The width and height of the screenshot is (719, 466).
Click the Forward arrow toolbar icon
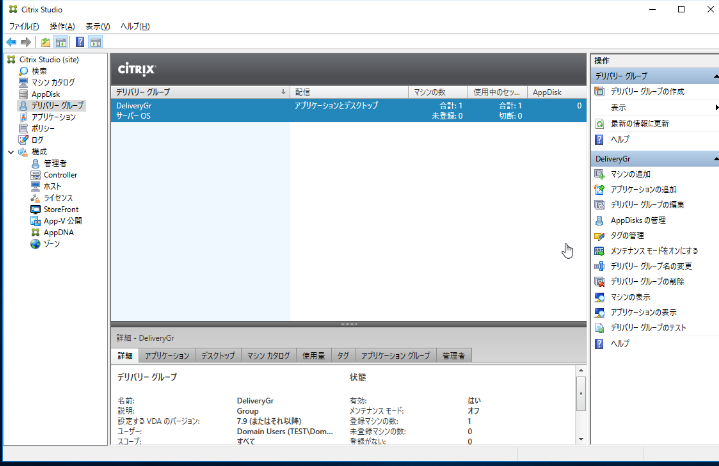click(x=26, y=42)
